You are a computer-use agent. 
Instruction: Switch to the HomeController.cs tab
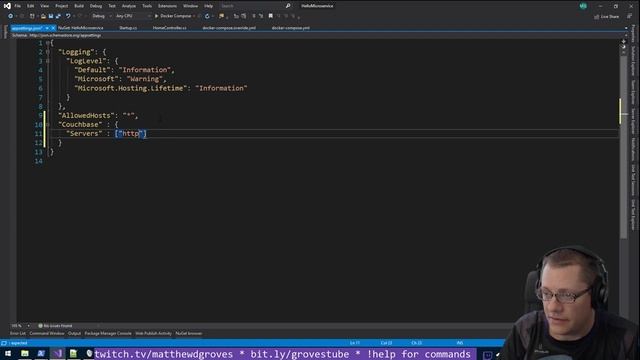pyautogui.click(x=169, y=28)
